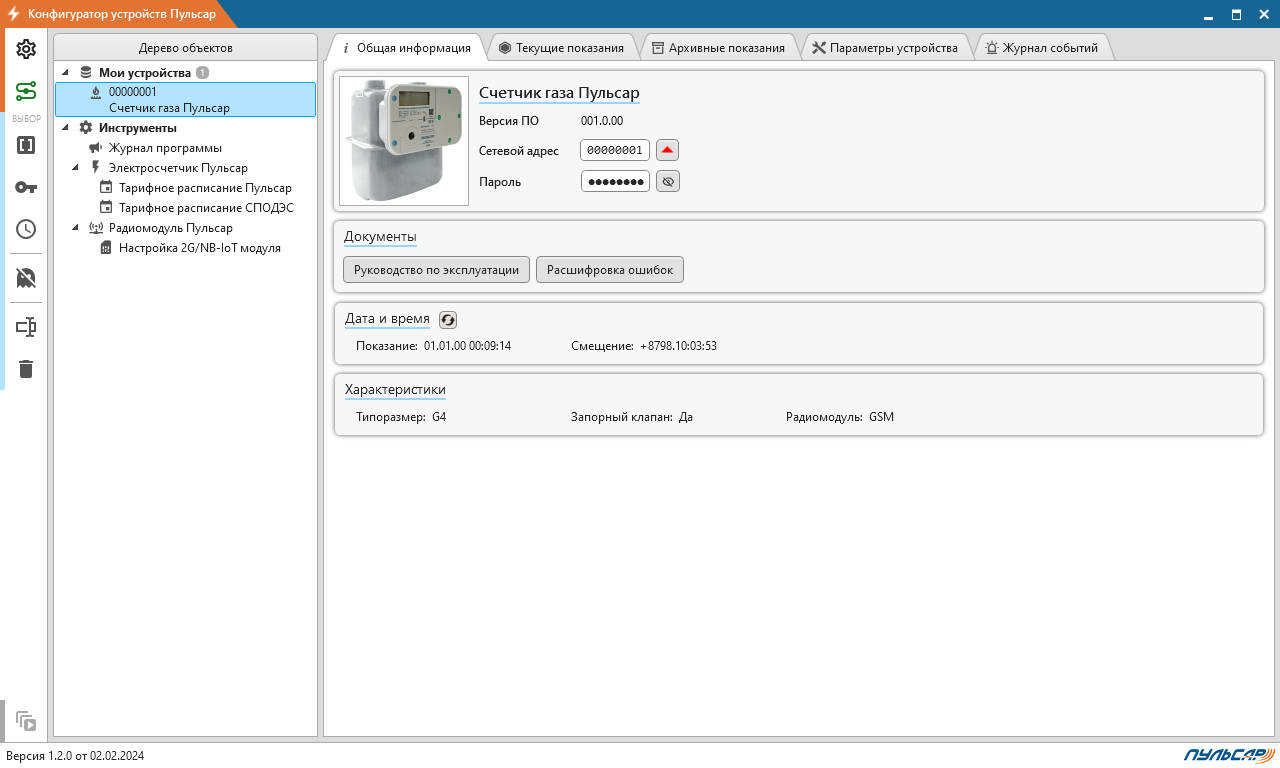This screenshot has height=768, width=1280.
Task: Click the calendar icon of Тарифное расписание Пульсар
Action: point(106,188)
